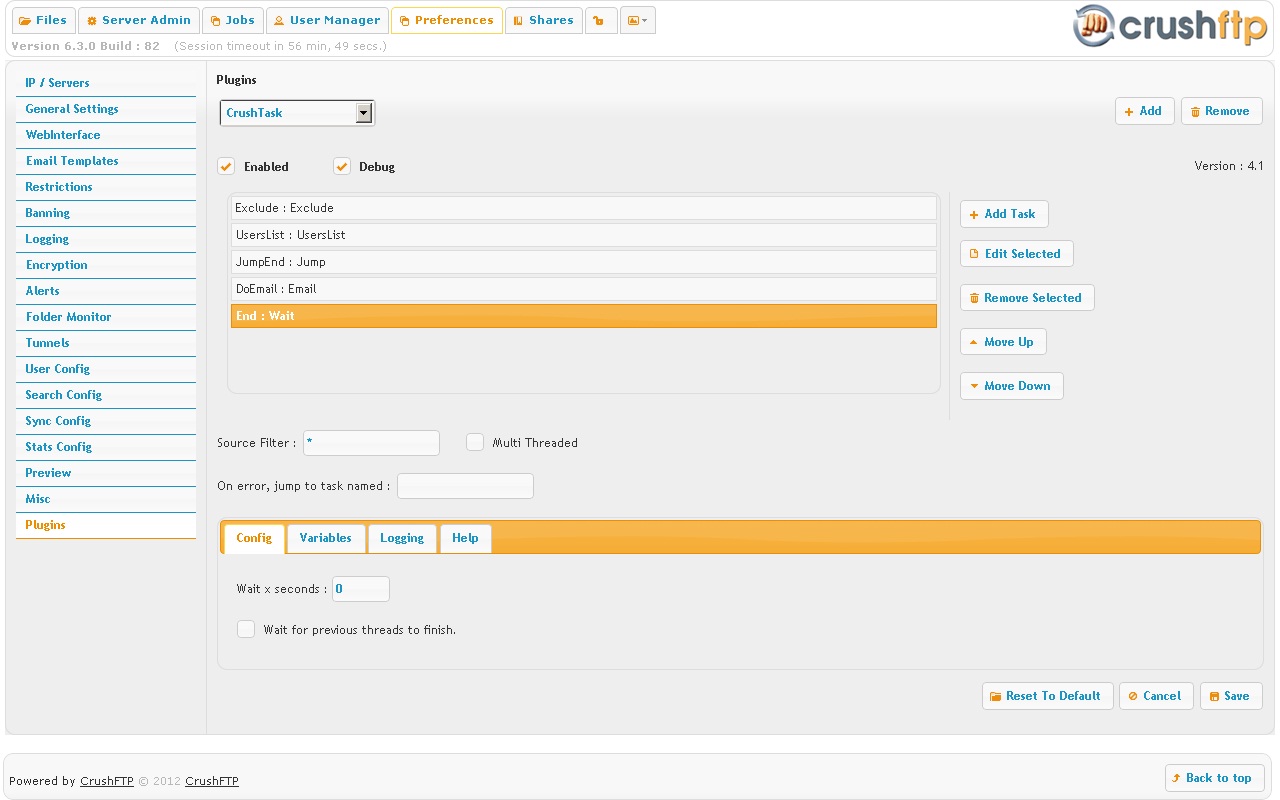
Task: Open Sync Config section
Action: click(x=106, y=421)
